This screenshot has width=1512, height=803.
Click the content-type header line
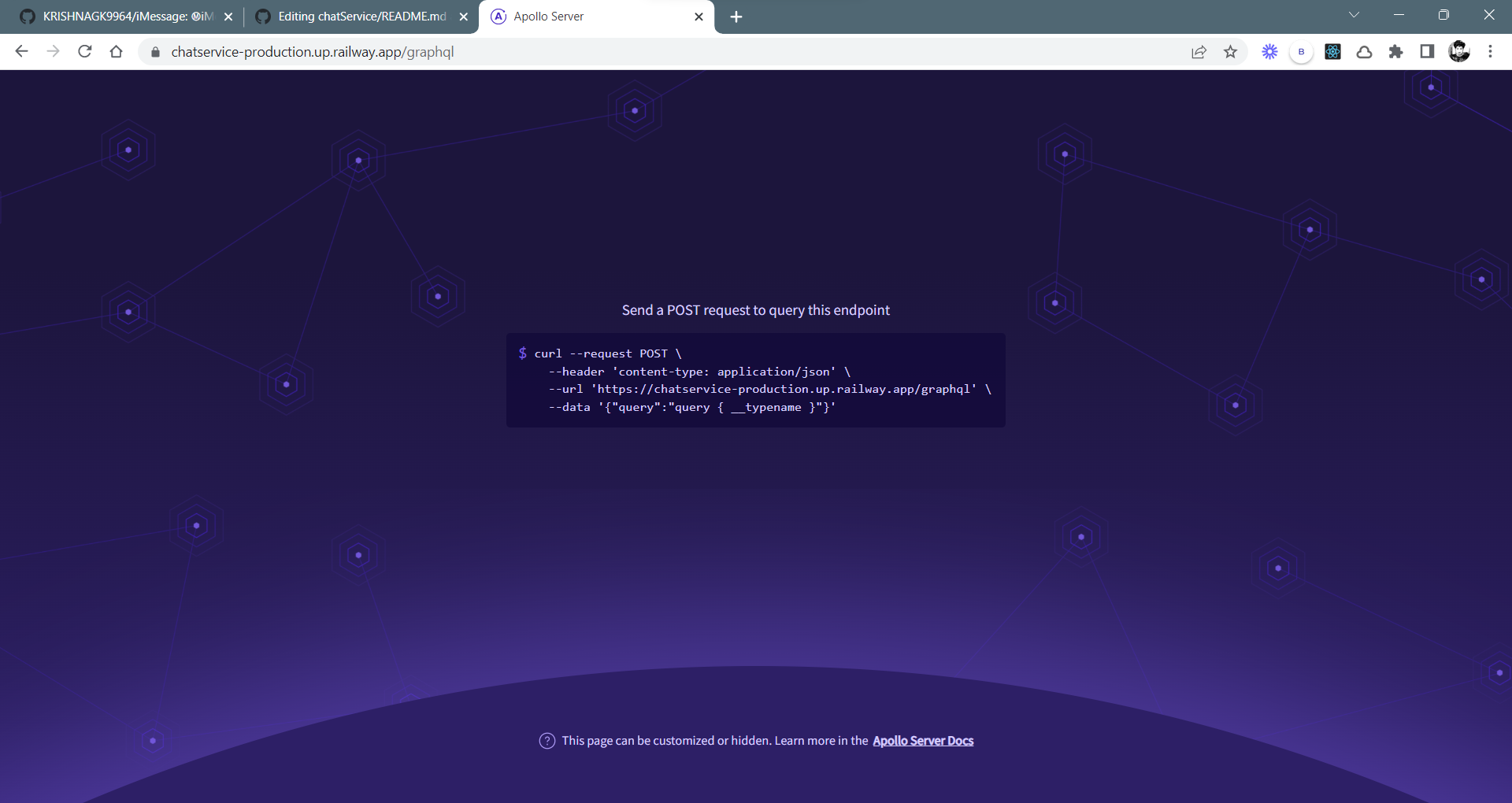[699, 372]
